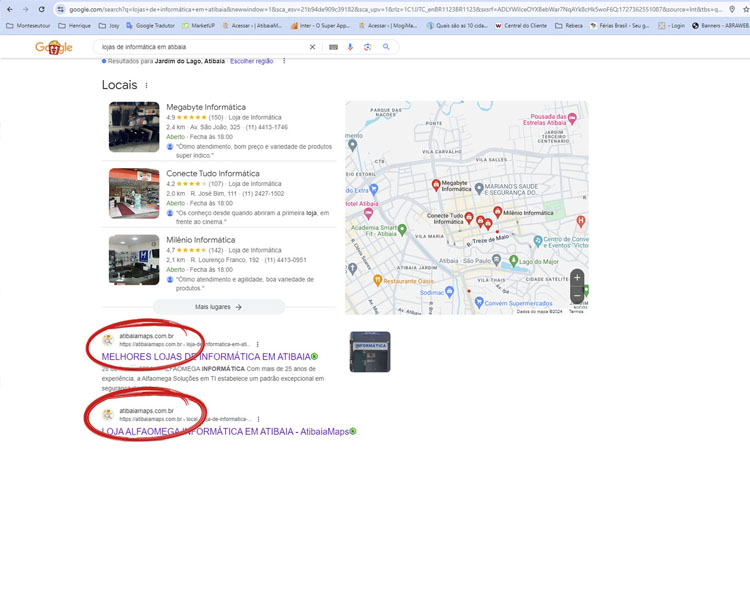Search by image with the Lens icon
Image resolution: width=750 pixels, height=610 pixels.
tap(367, 47)
